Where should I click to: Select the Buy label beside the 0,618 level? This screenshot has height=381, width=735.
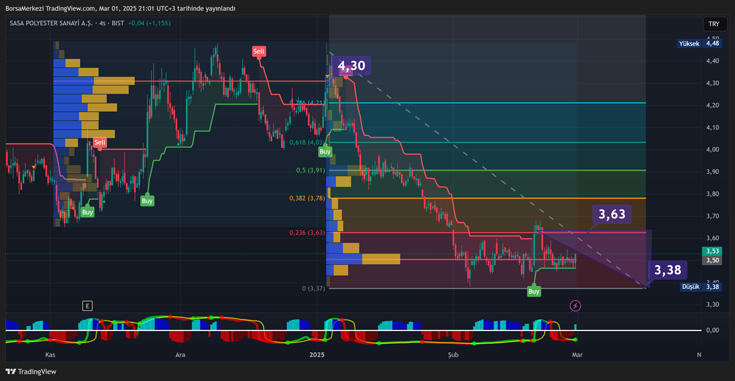(x=325, y=151)
